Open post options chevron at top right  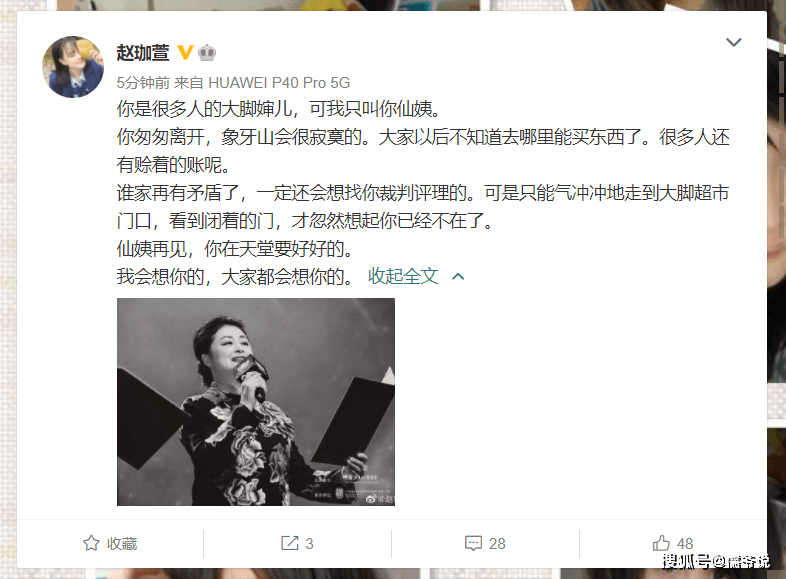coord(734,42)
